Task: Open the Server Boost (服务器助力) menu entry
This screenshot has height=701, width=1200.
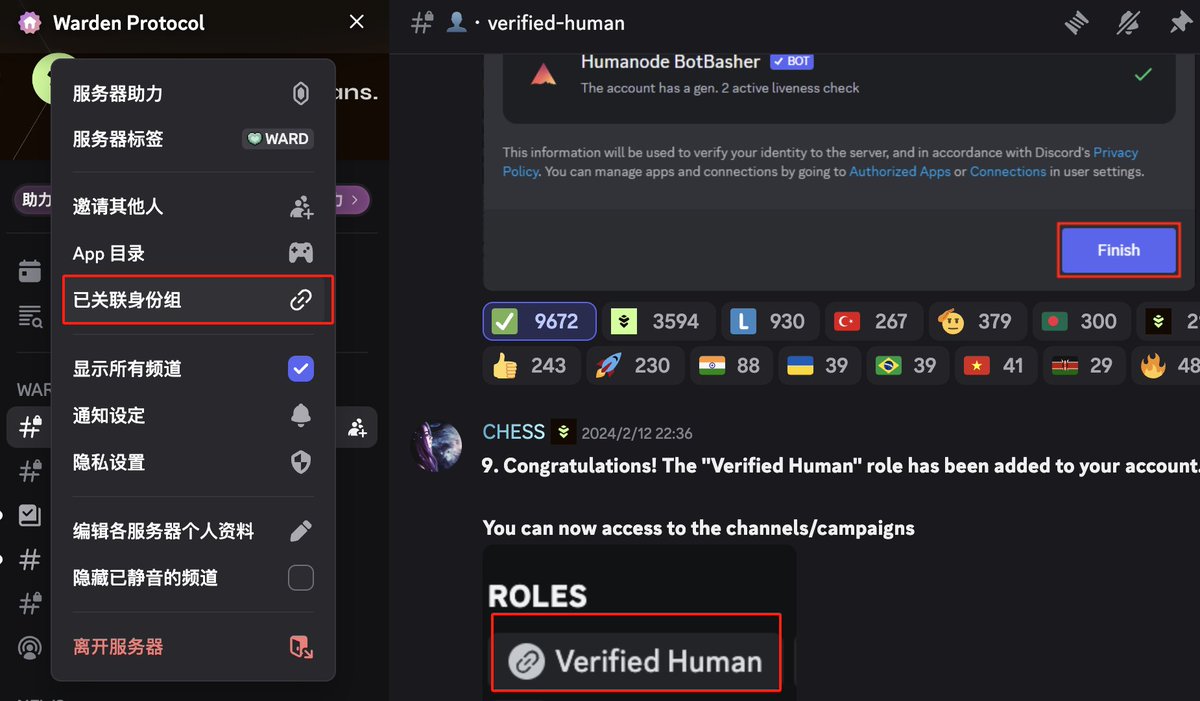Action: coord(193,94)
